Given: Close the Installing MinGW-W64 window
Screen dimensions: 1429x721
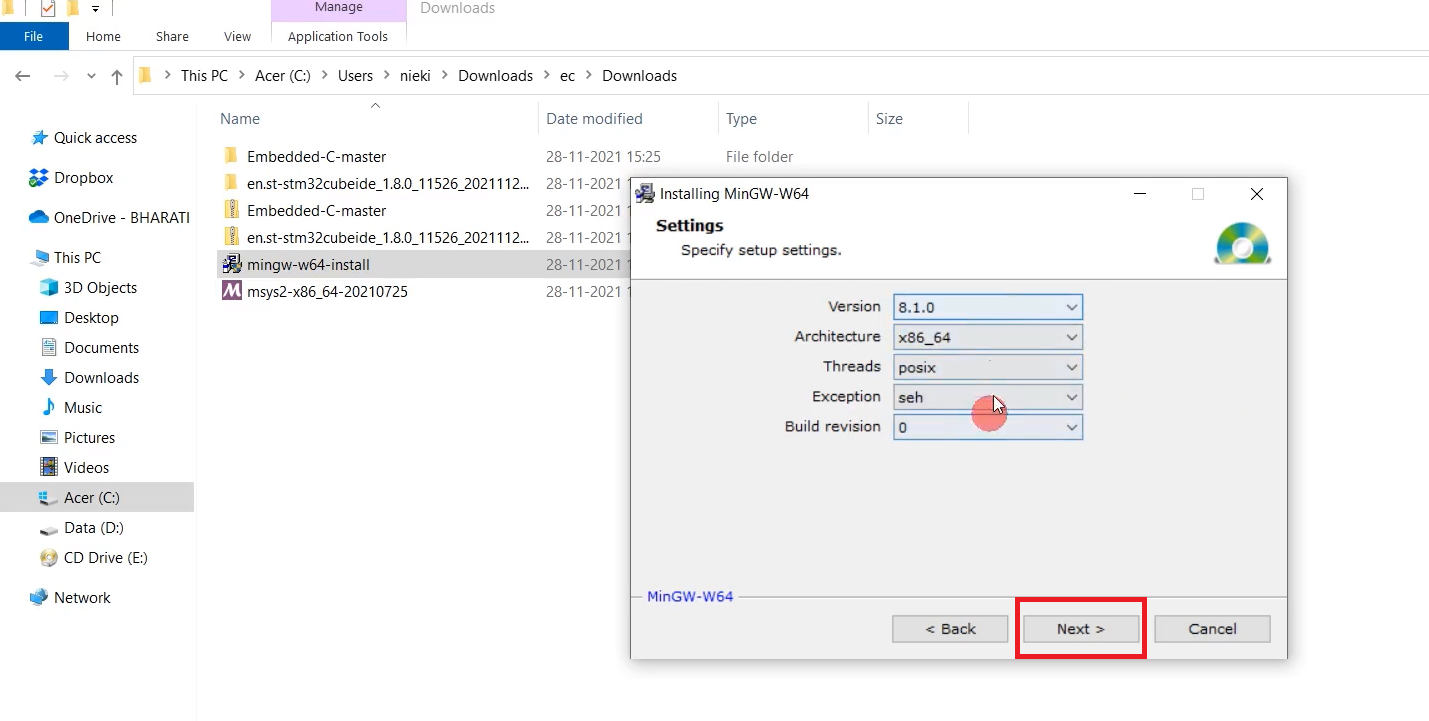Looking at the screenshot, I should point(1257,194).
